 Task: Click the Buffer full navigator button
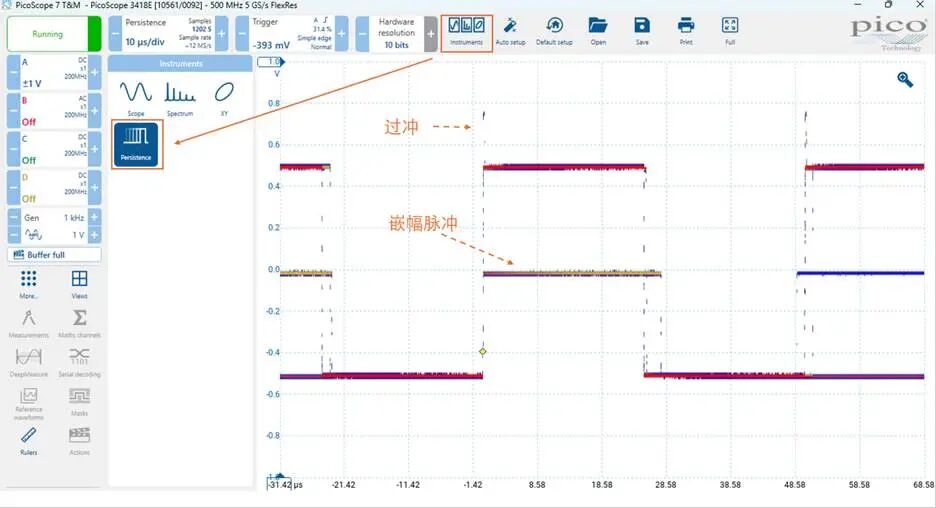coord(54,255)
